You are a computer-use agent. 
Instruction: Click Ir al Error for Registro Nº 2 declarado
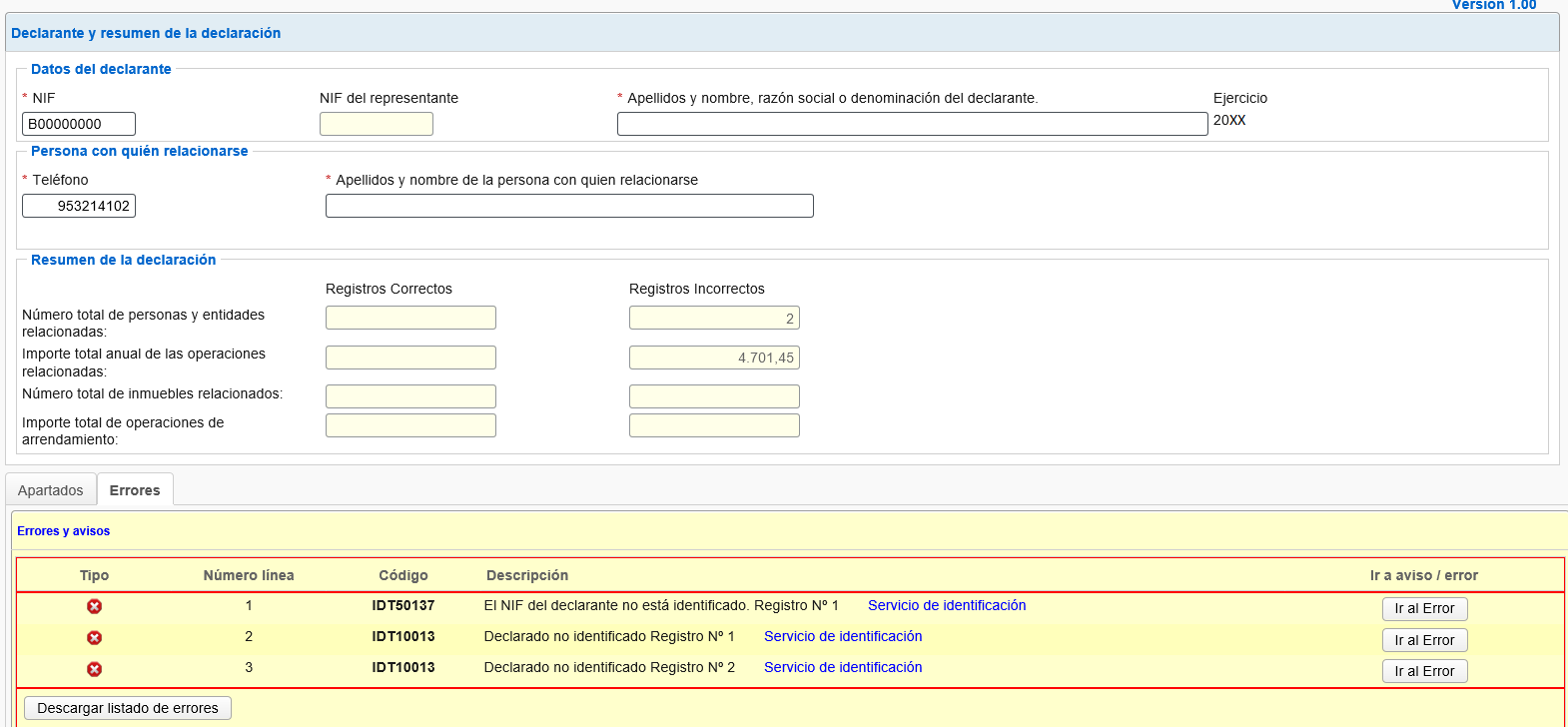[x=1424, y=671]
